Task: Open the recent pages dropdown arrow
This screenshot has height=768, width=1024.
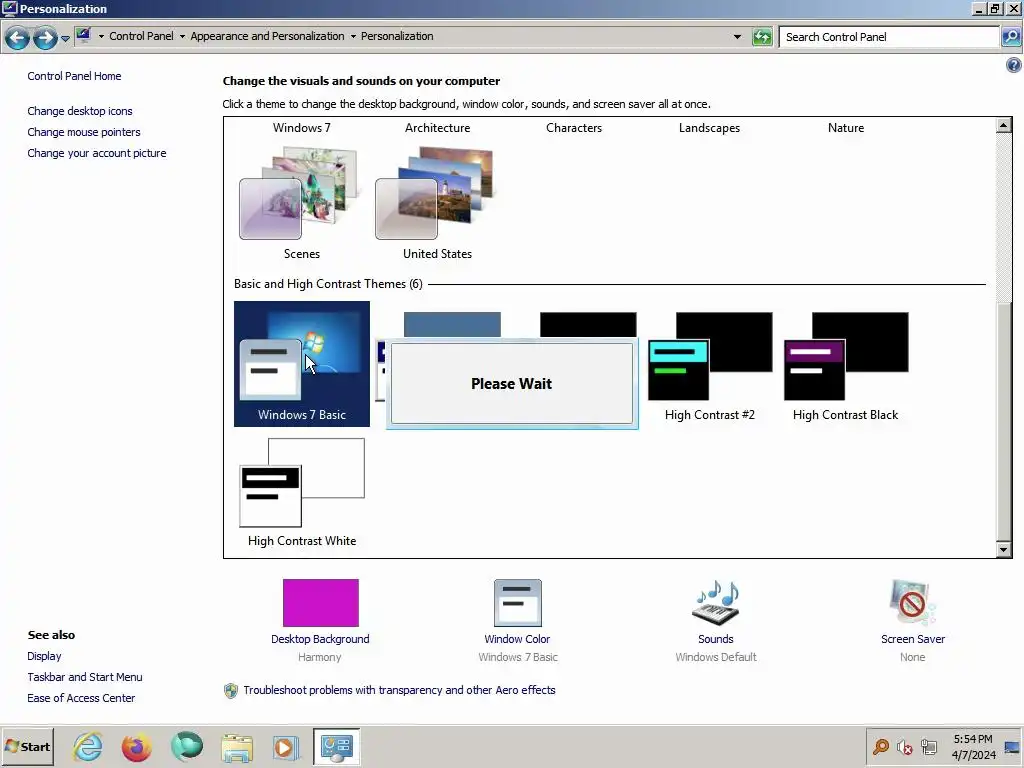Action: coord(65,39)
